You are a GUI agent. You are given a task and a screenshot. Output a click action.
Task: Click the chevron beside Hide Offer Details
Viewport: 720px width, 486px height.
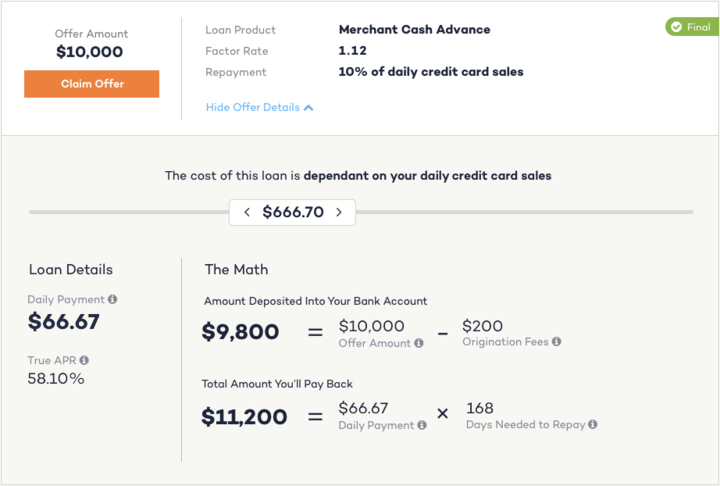coord(309,108)
